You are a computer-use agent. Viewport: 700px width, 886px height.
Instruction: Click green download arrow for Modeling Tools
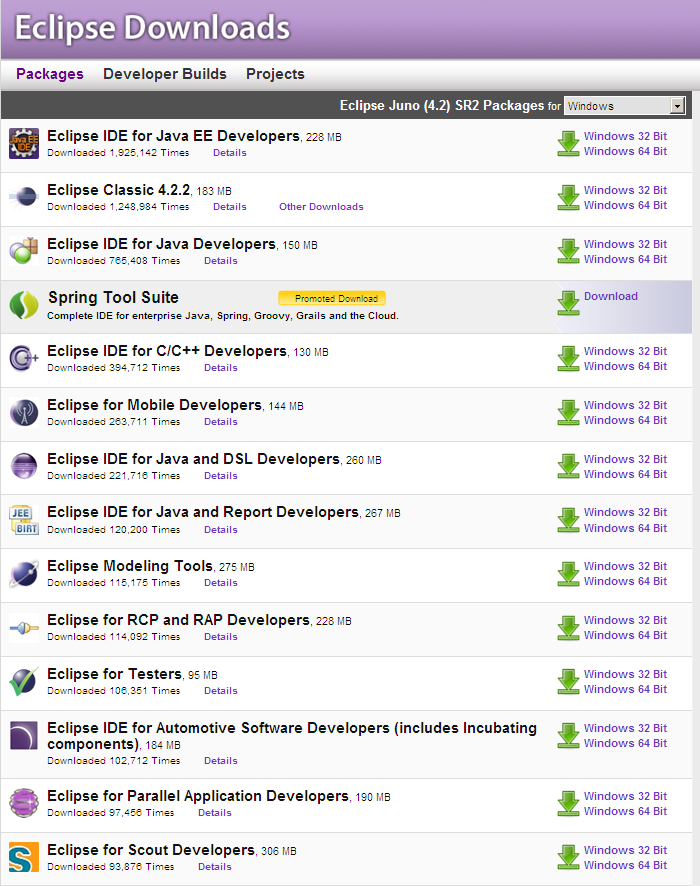click(568, 574)
